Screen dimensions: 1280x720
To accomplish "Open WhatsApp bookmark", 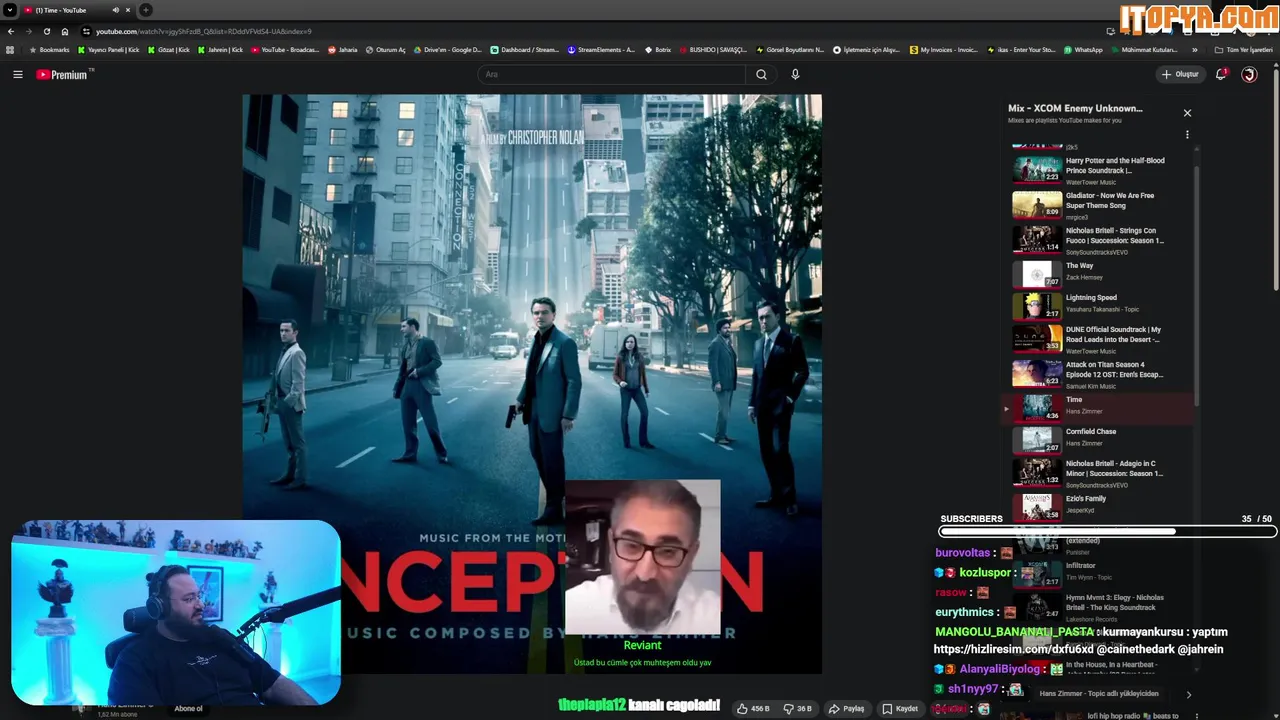I will tap(1083, 49).
